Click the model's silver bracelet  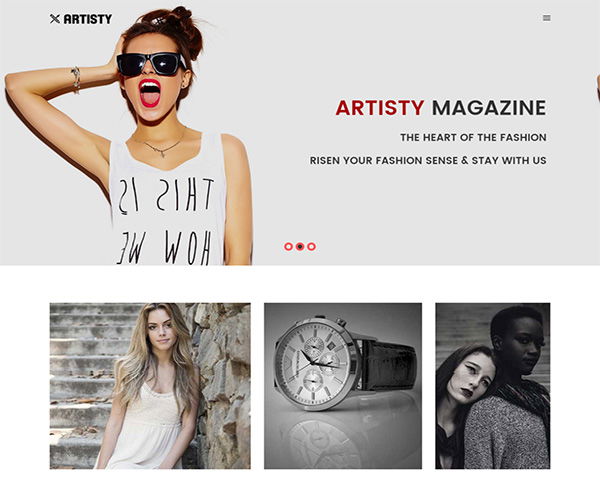76,80
